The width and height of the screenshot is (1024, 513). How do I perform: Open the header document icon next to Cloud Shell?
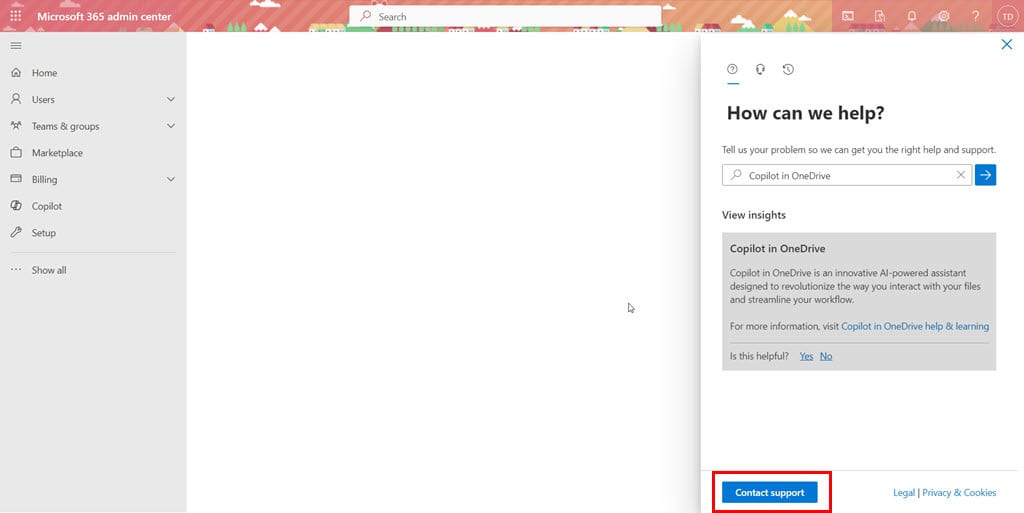tap(880, 16)
